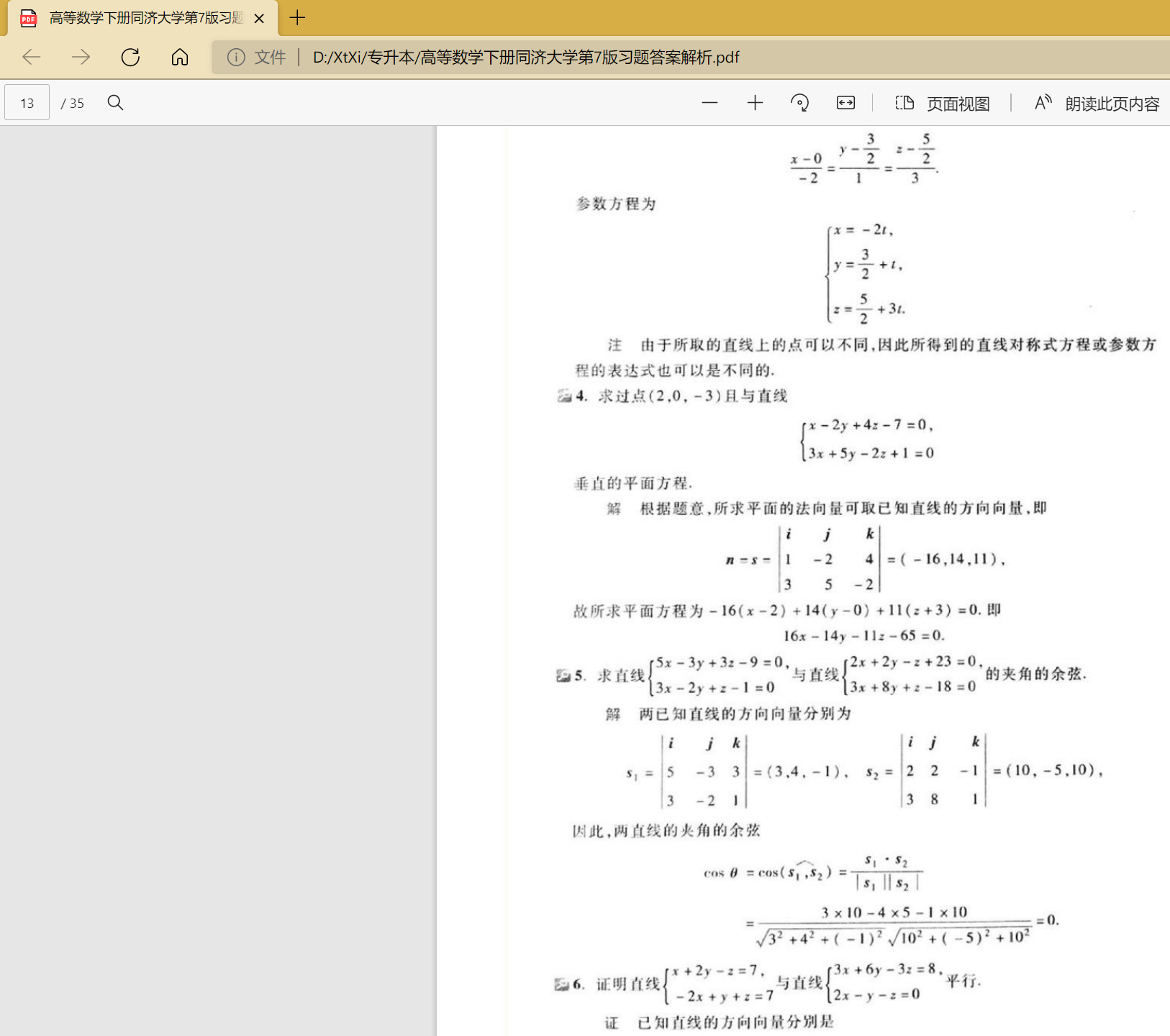Open the PDF search magnifier

click(115, 103)
